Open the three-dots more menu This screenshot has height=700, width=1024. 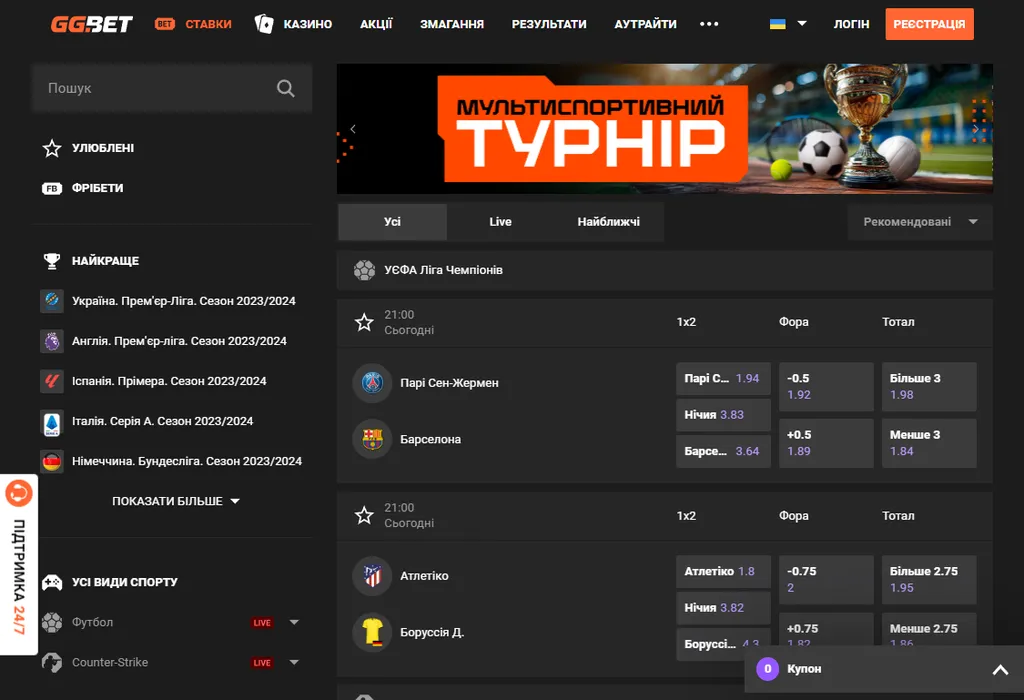[x=709, y=24]
